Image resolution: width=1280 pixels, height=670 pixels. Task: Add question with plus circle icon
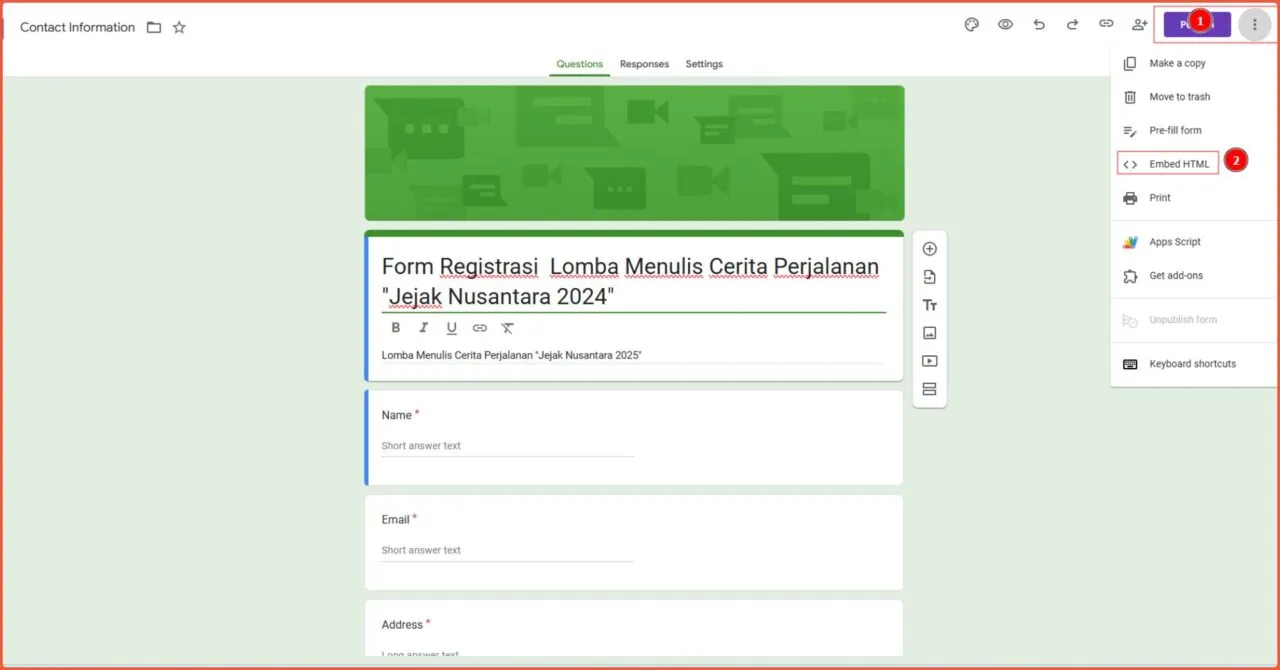click(929, 249)
